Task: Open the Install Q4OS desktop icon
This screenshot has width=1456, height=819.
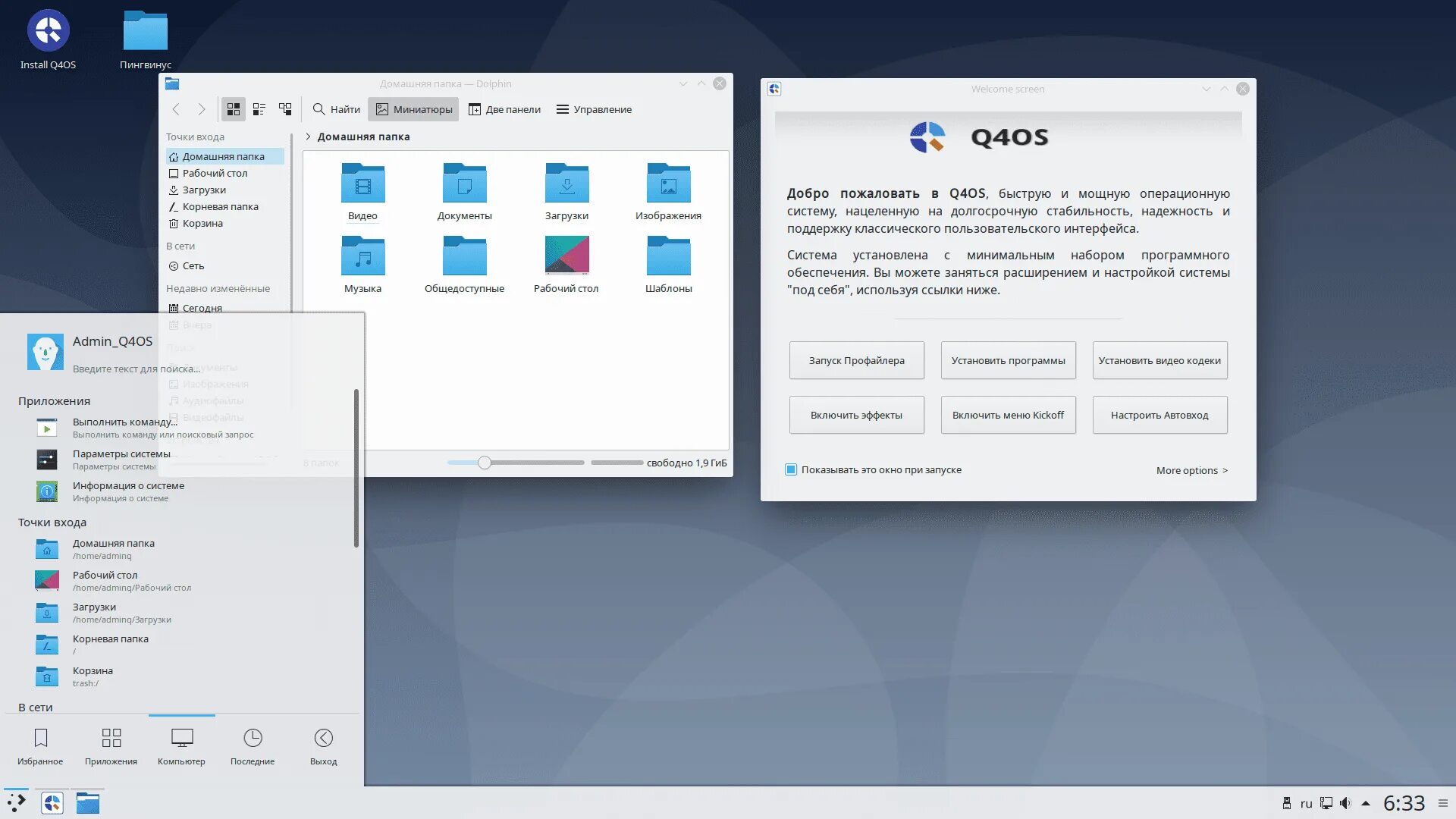Action: 48,32
